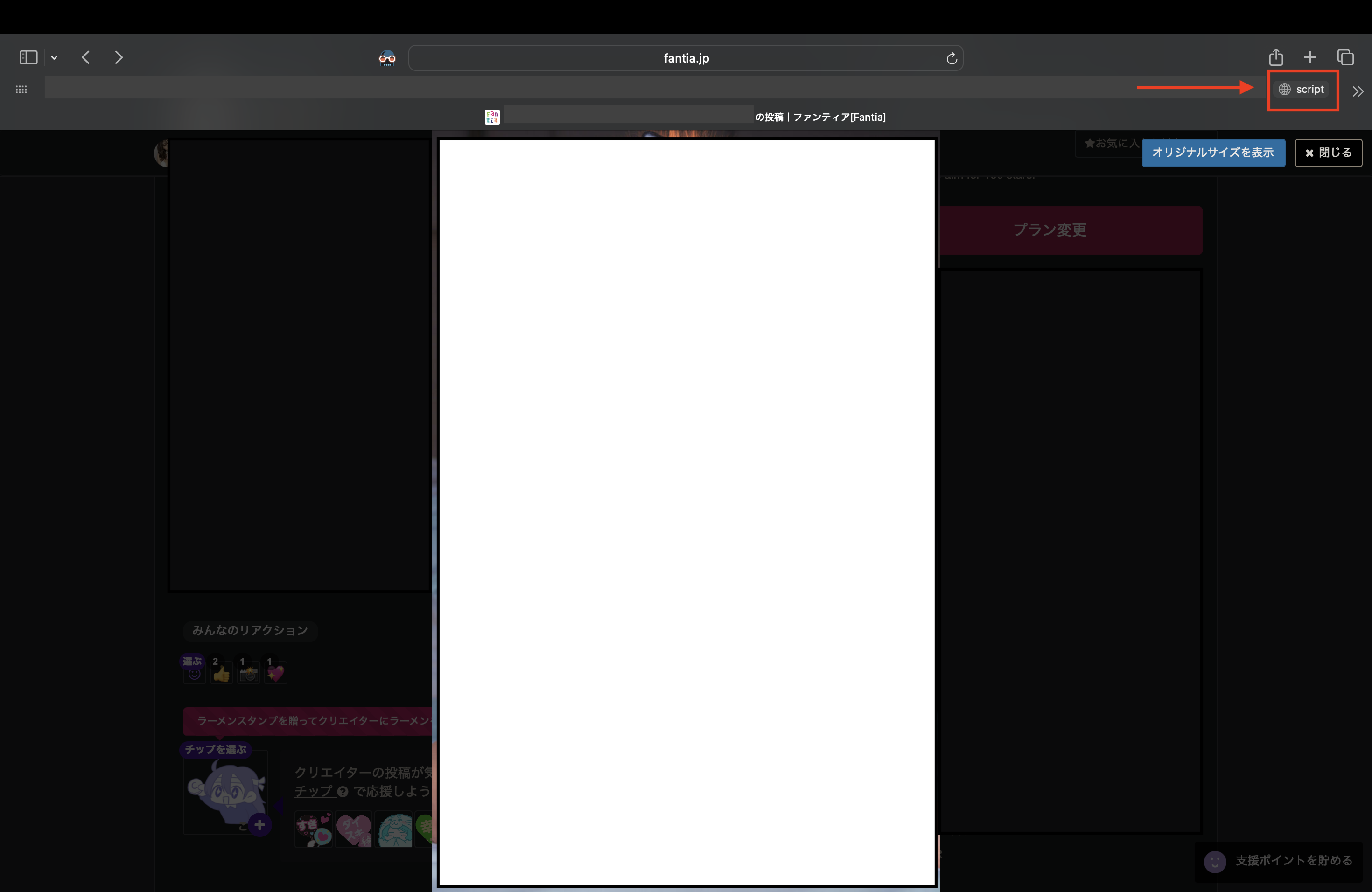This screenshot has height=892, width=1372.
Task: Go forward with the forward arrow
Action: click(x=119, y=58)
